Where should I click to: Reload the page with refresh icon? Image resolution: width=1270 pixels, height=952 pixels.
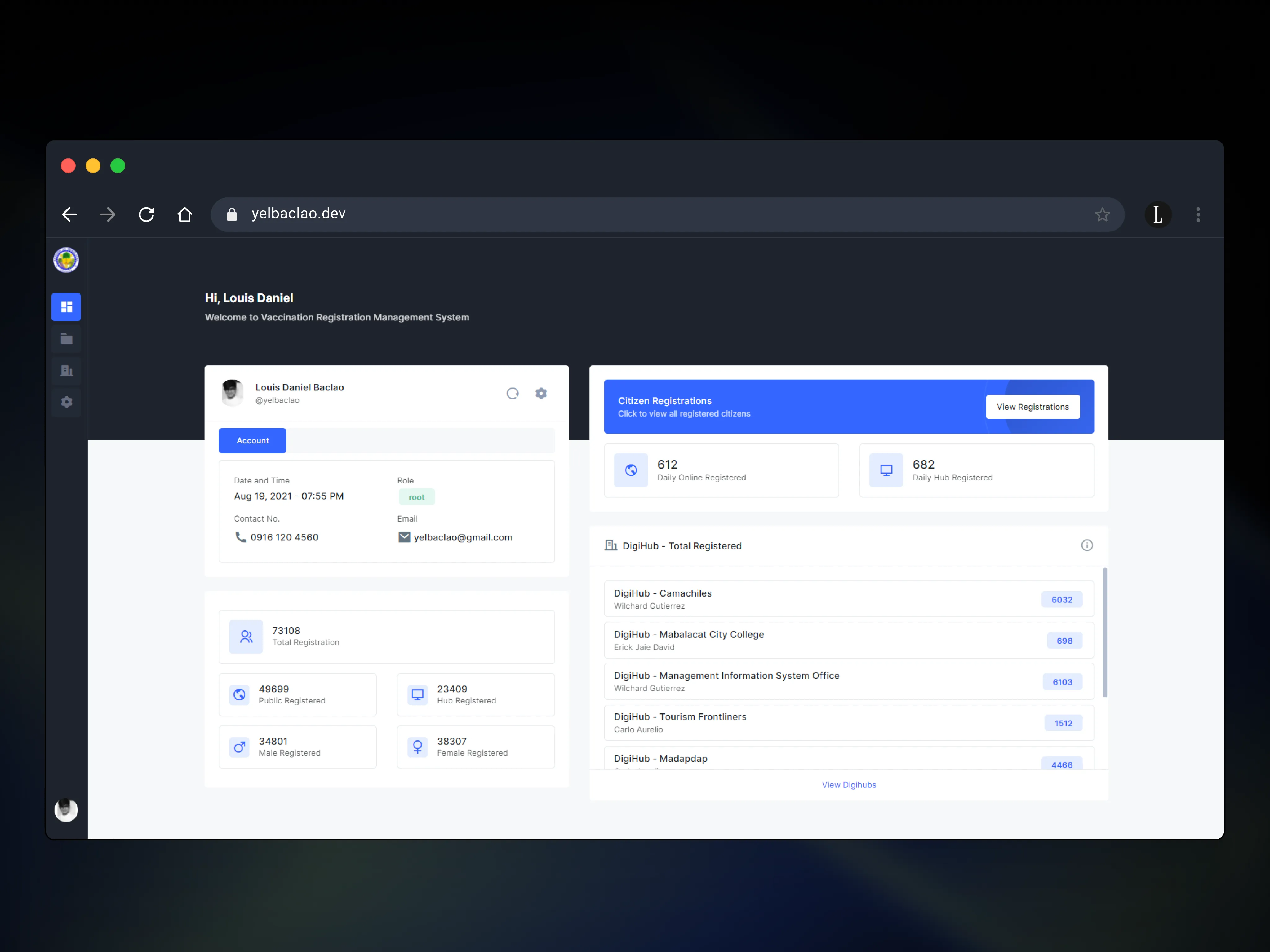(x=146, y=215)
